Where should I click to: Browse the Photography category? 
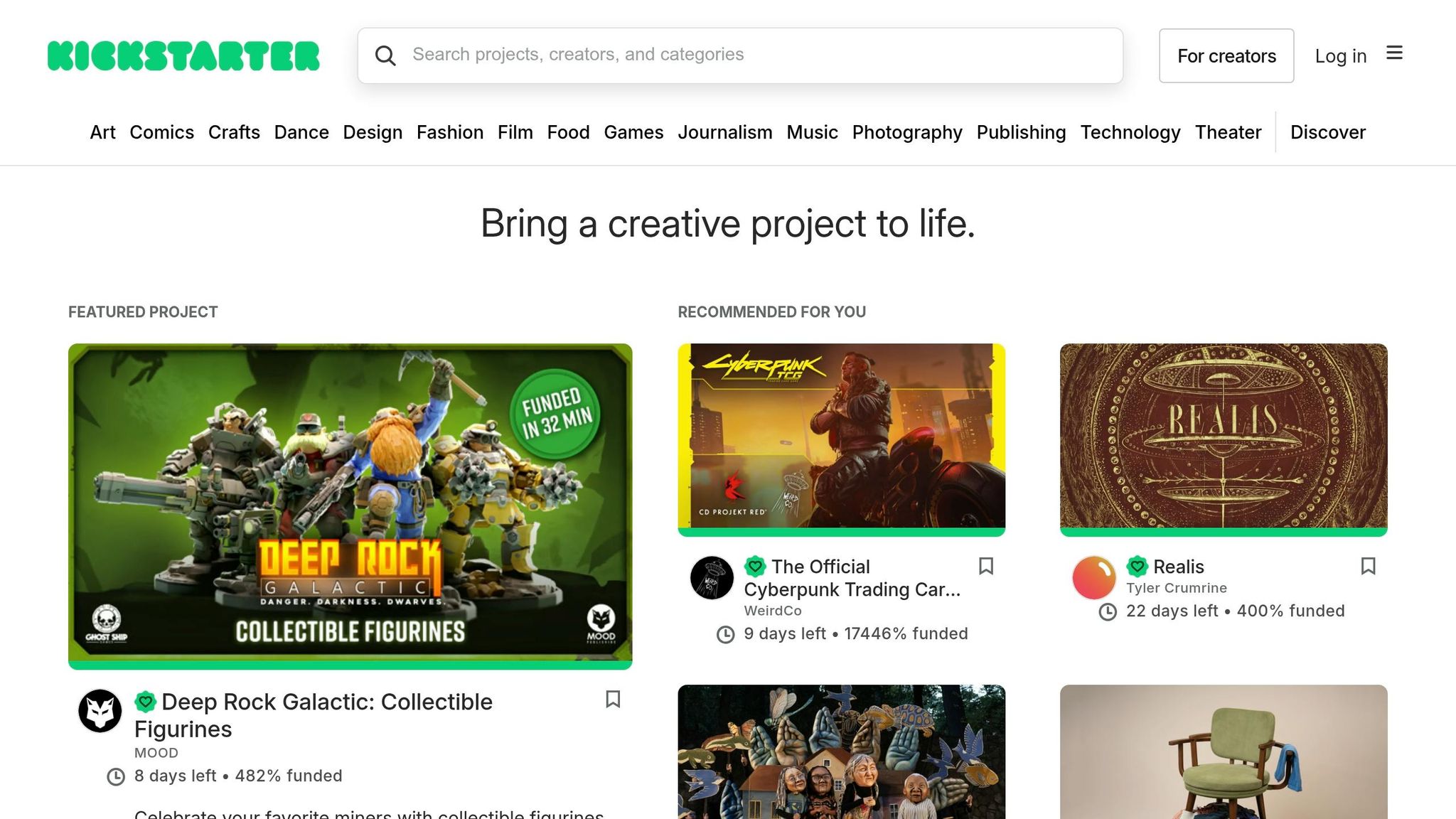[x=907, y=132]
